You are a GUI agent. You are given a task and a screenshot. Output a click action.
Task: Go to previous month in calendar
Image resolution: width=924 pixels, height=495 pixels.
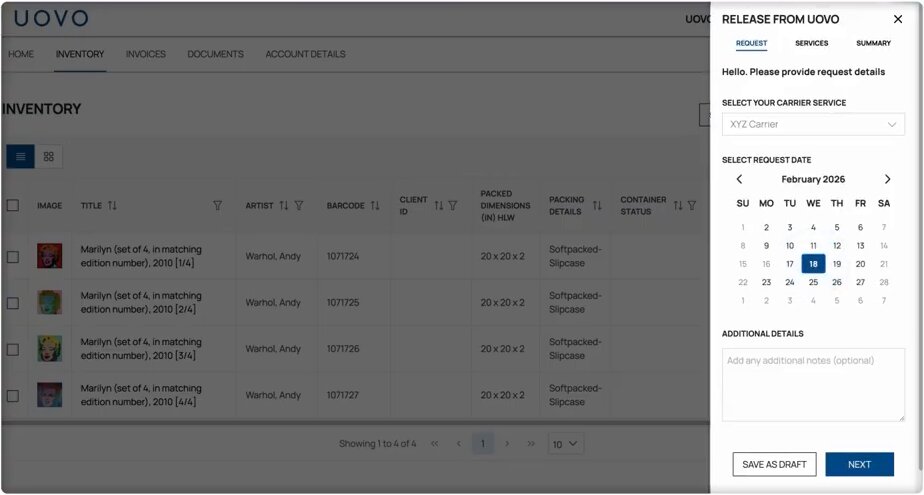(740, 179)
